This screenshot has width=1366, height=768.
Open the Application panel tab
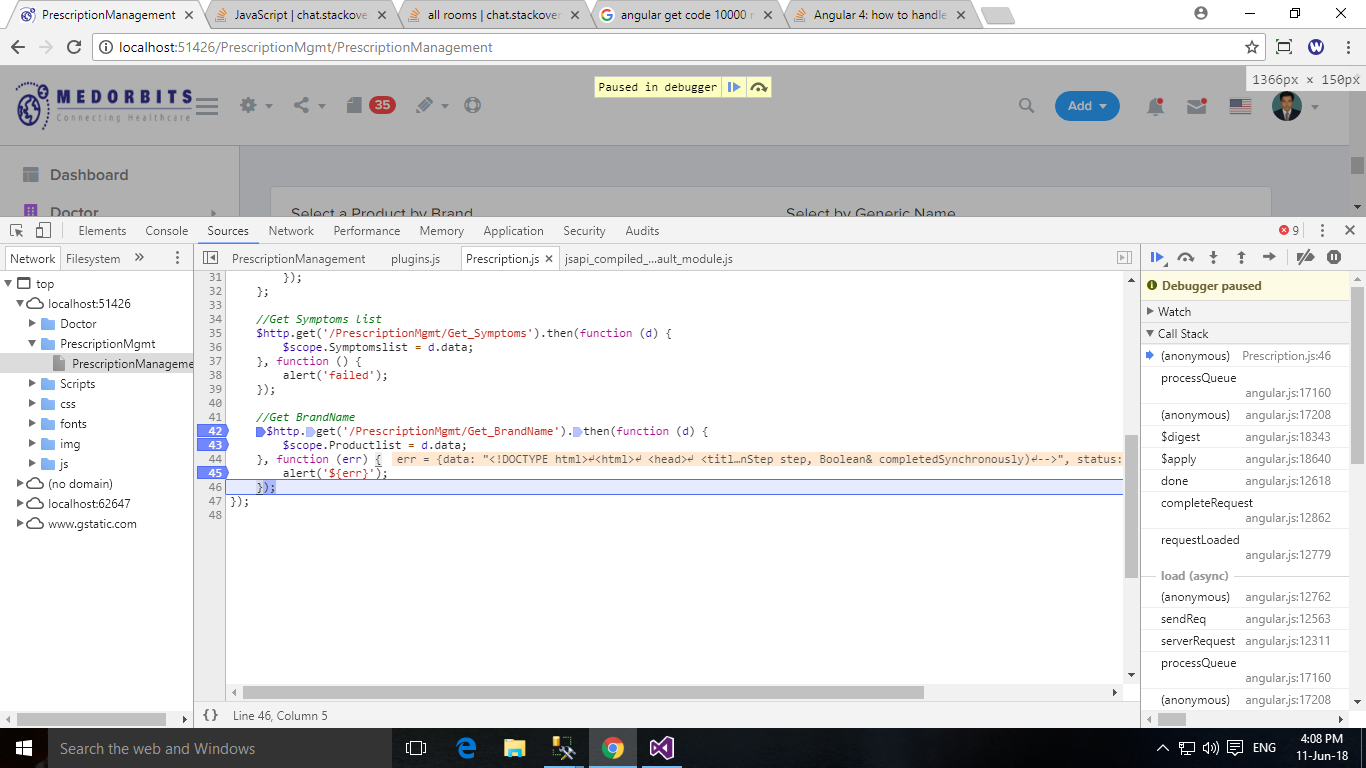pos(513,230)
